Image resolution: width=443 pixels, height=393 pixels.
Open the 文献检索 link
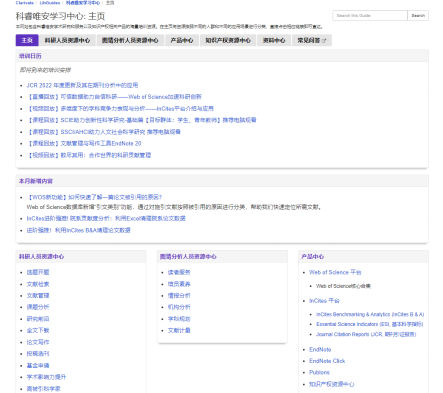point(38,284)
